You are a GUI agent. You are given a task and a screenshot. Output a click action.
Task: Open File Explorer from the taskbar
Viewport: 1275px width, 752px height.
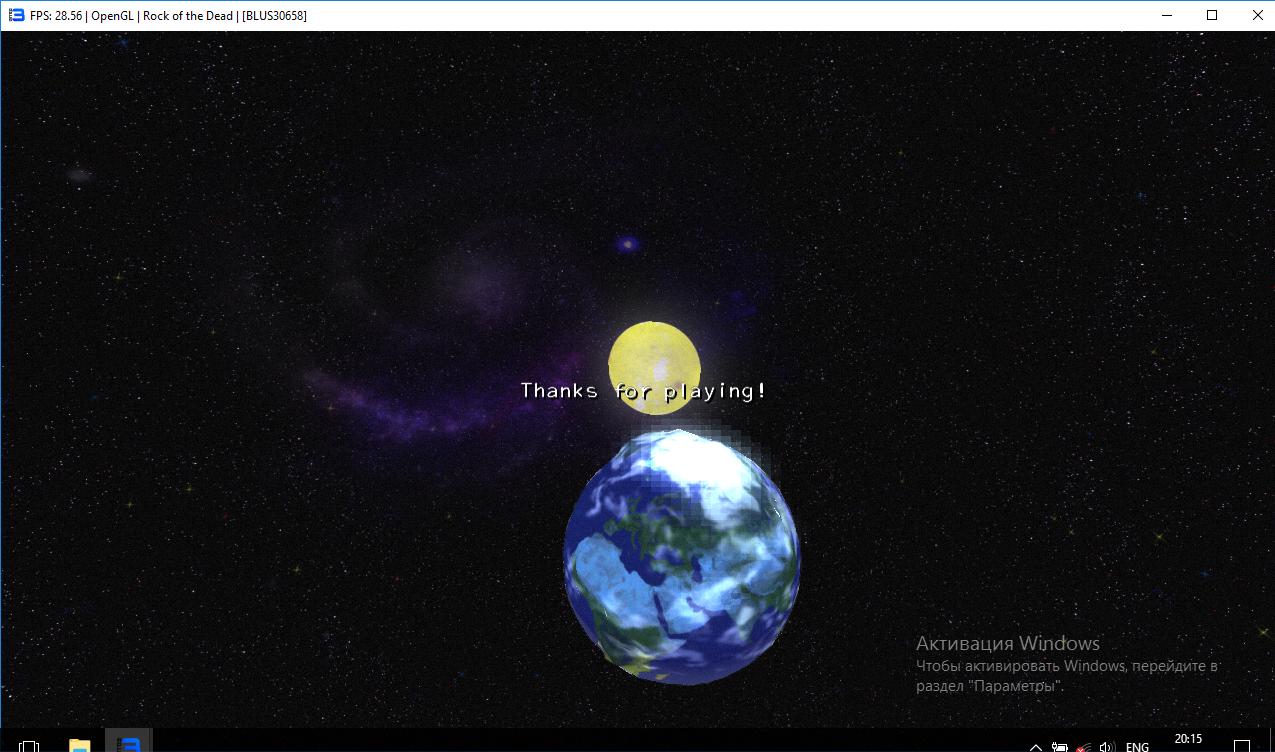coord(79,745)
